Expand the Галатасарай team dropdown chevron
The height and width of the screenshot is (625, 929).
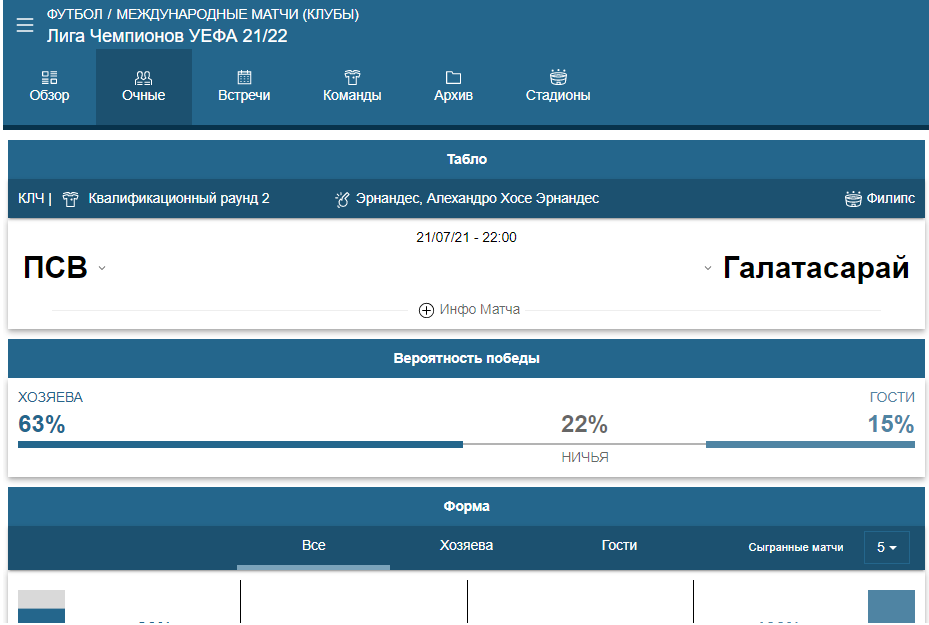pos(707,268)
